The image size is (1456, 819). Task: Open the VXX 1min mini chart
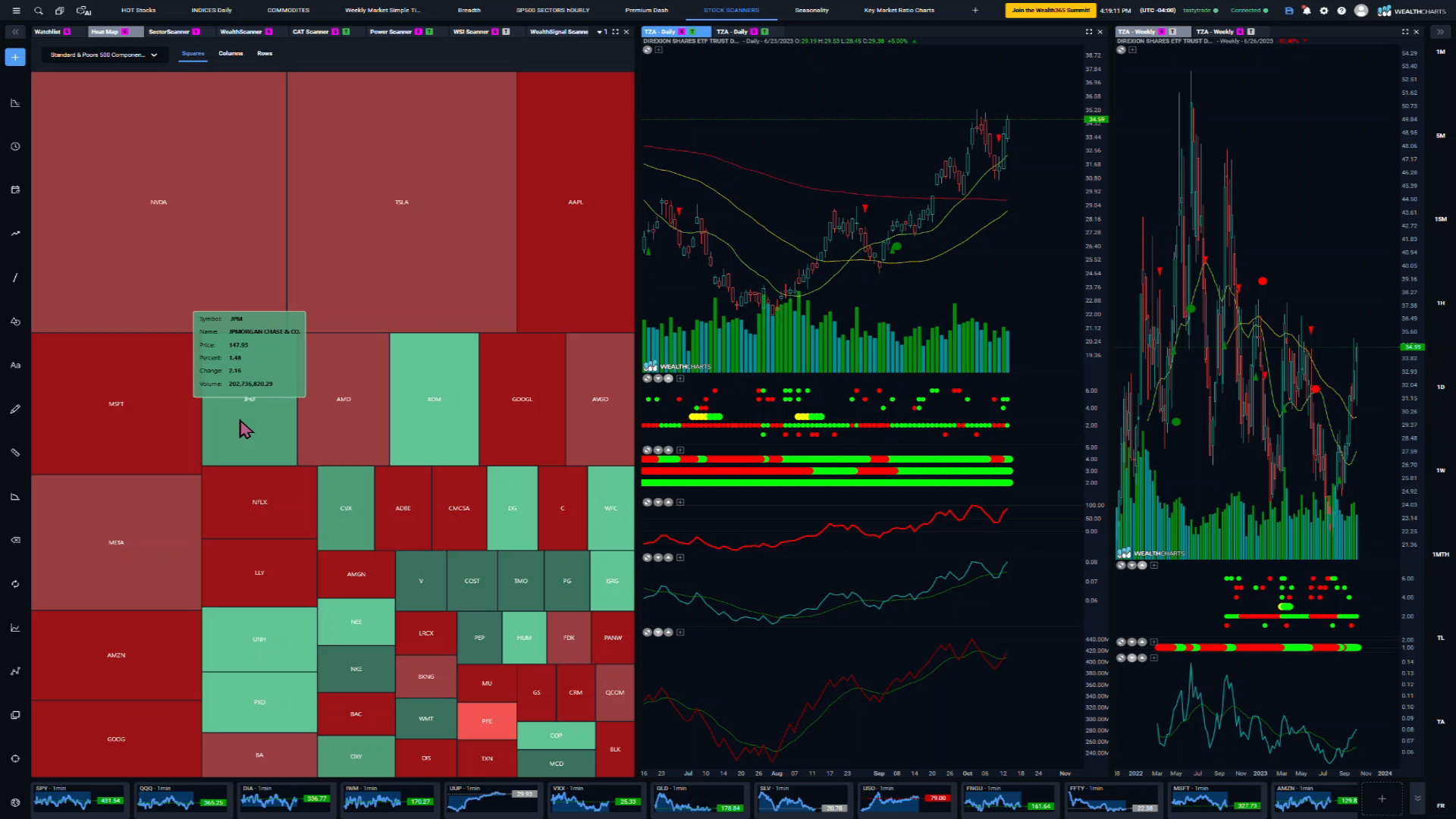[x=598, y=799]
